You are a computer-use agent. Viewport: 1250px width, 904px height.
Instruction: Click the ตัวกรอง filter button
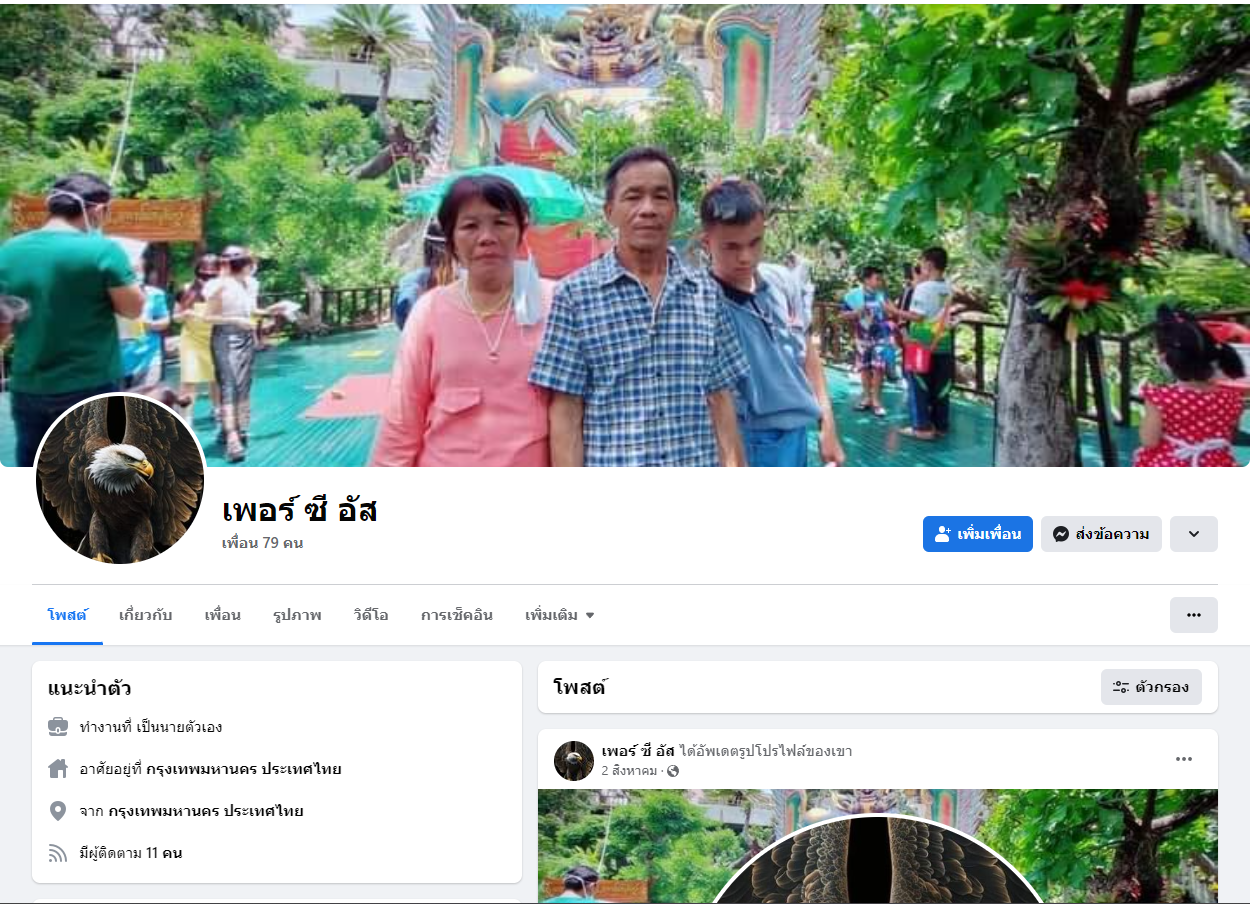point(1151,687)
